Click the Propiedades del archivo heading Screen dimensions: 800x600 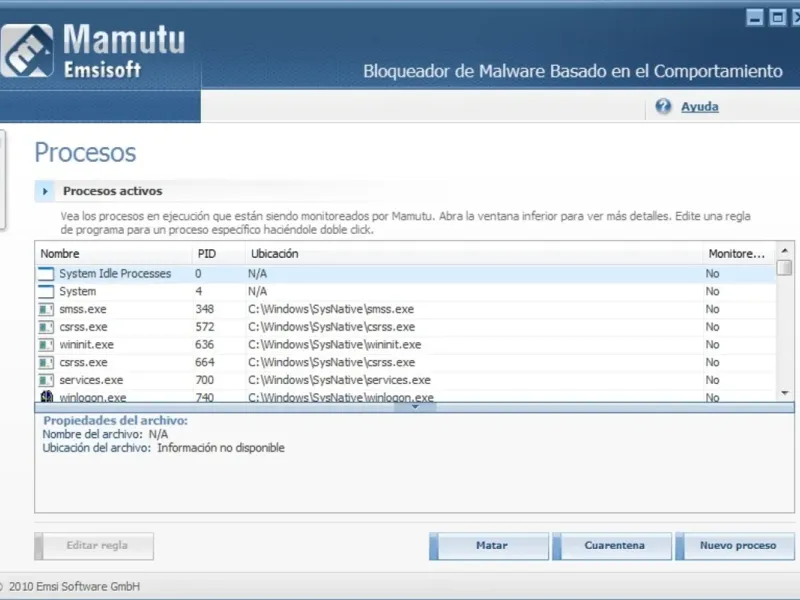[x=115, y=421]
